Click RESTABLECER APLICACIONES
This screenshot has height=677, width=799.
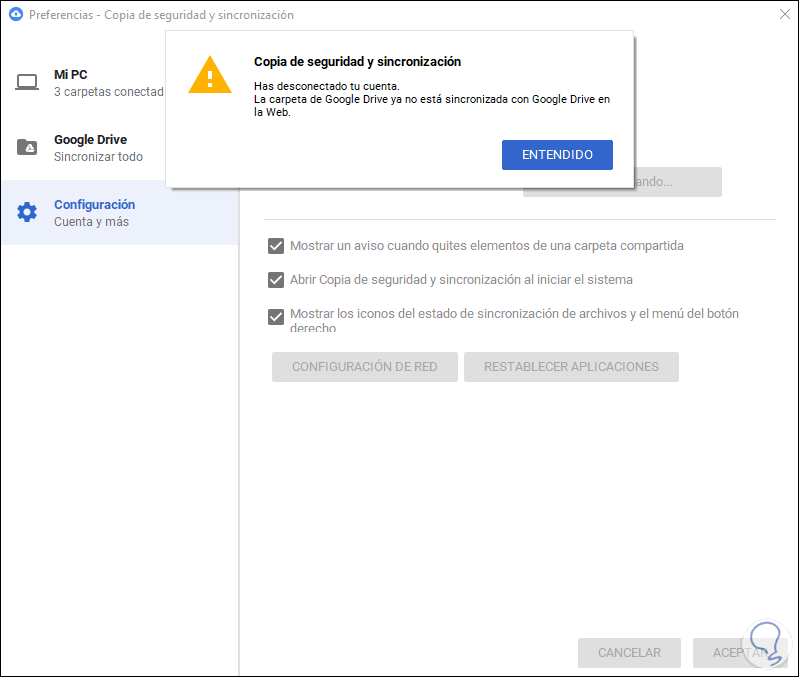click(571, 367)
